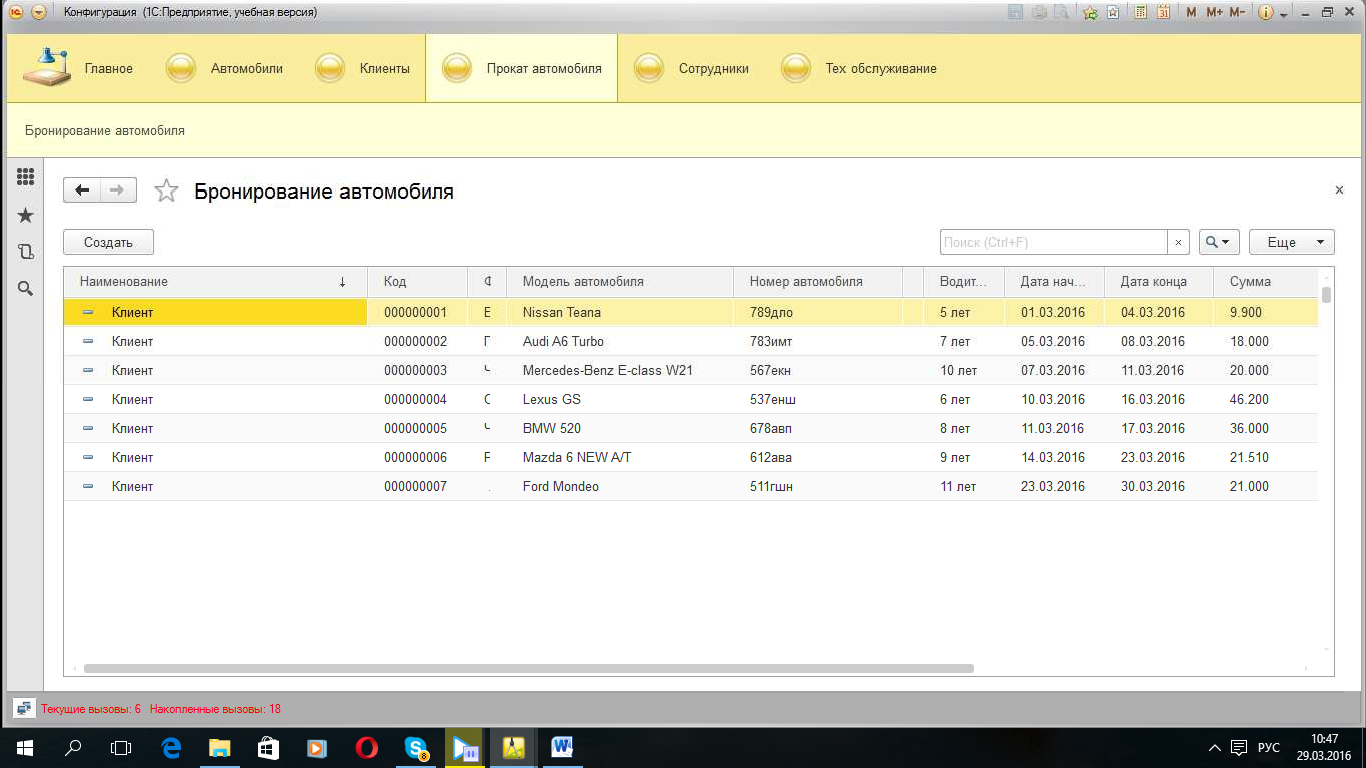Expand the search options dropdown
Viewport: 1366px width, 768px height.
point(1219,242)
